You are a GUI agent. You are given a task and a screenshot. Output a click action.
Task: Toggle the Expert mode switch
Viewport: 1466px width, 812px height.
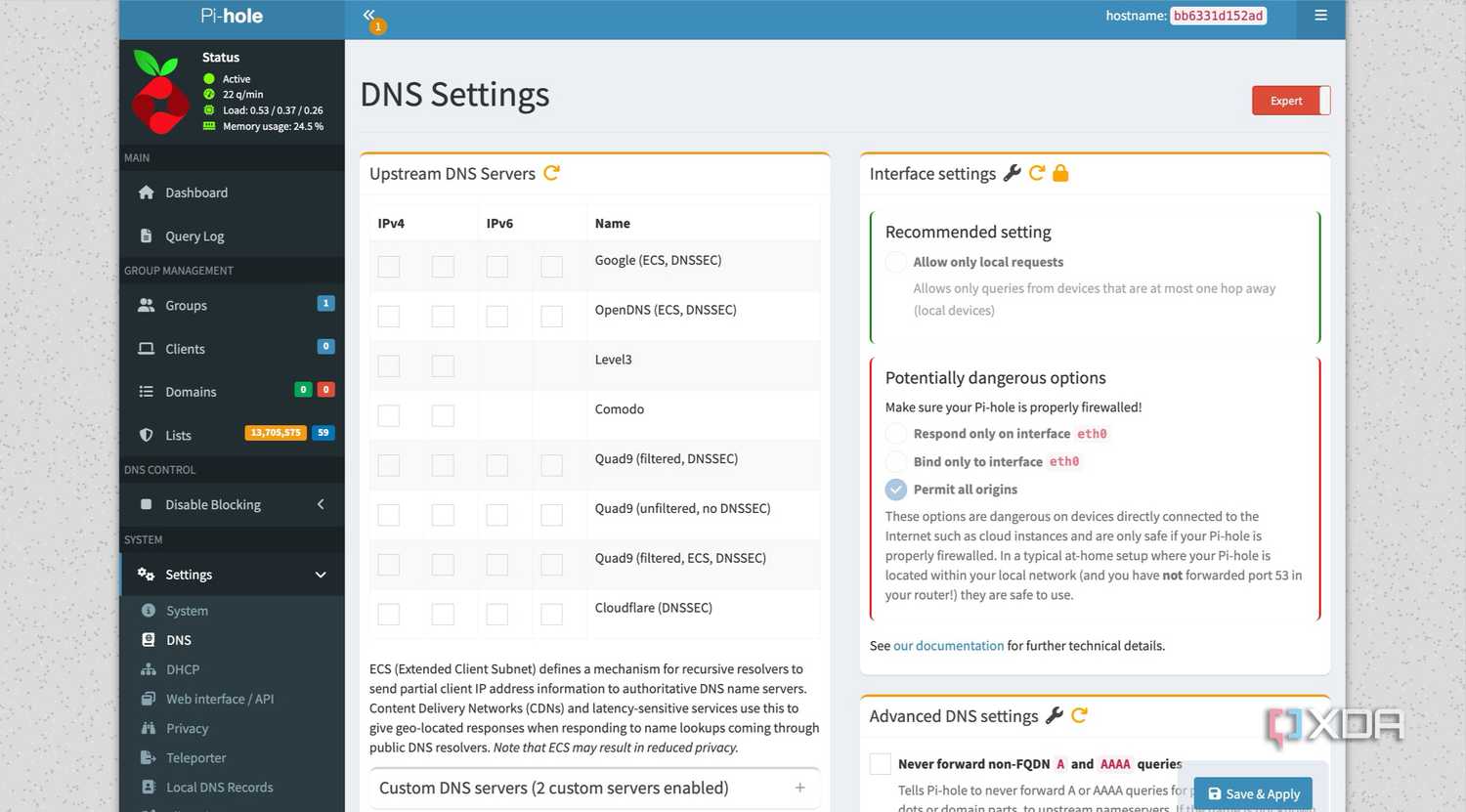point(1291,101)
